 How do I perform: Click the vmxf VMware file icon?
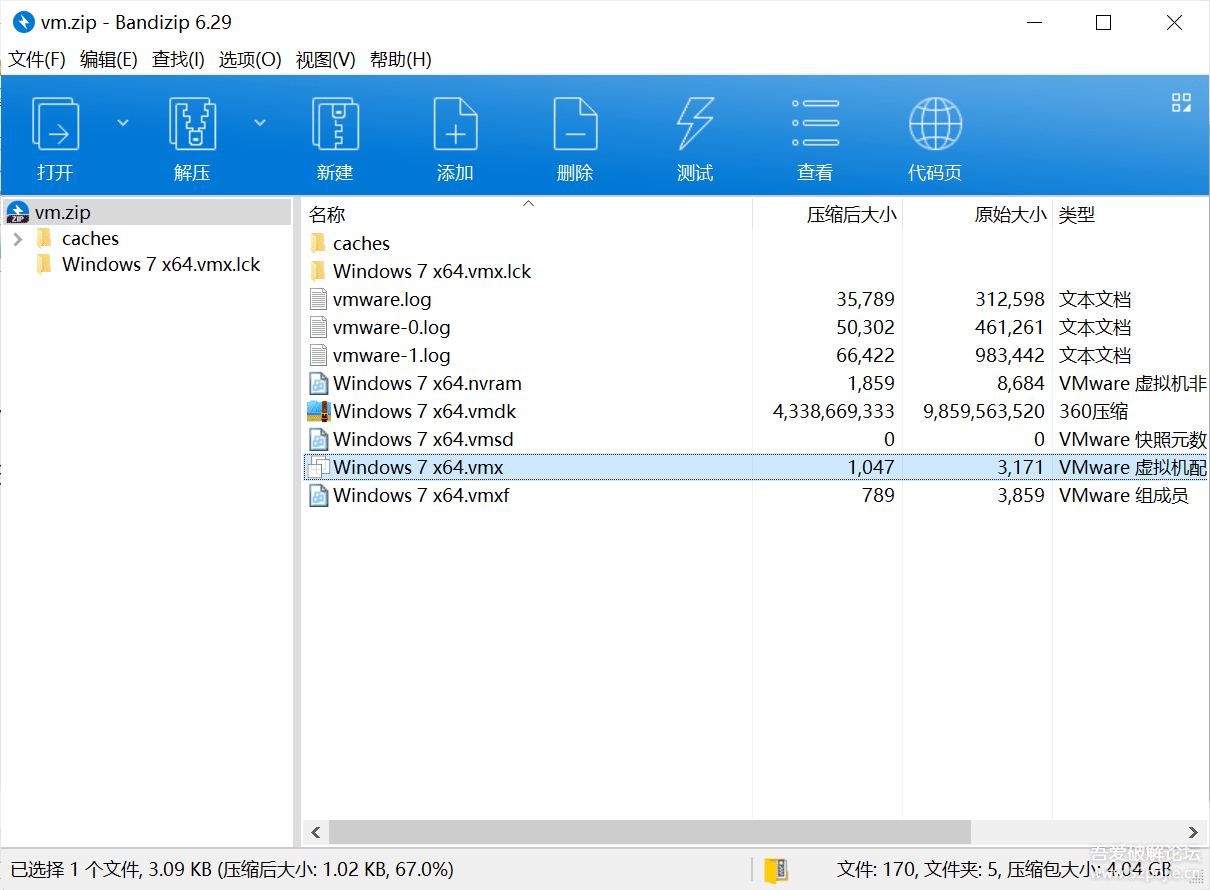point(318,495)
